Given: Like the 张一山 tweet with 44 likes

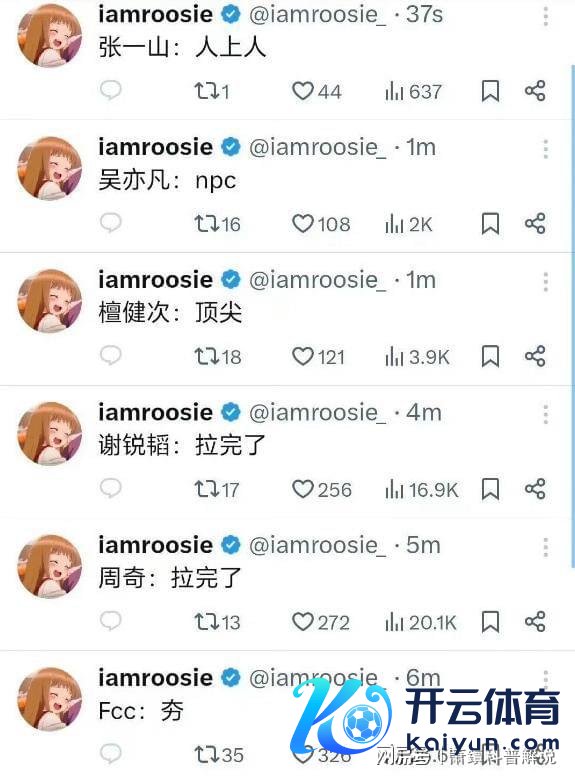Looking at the screenshot, I should (317, 92).
